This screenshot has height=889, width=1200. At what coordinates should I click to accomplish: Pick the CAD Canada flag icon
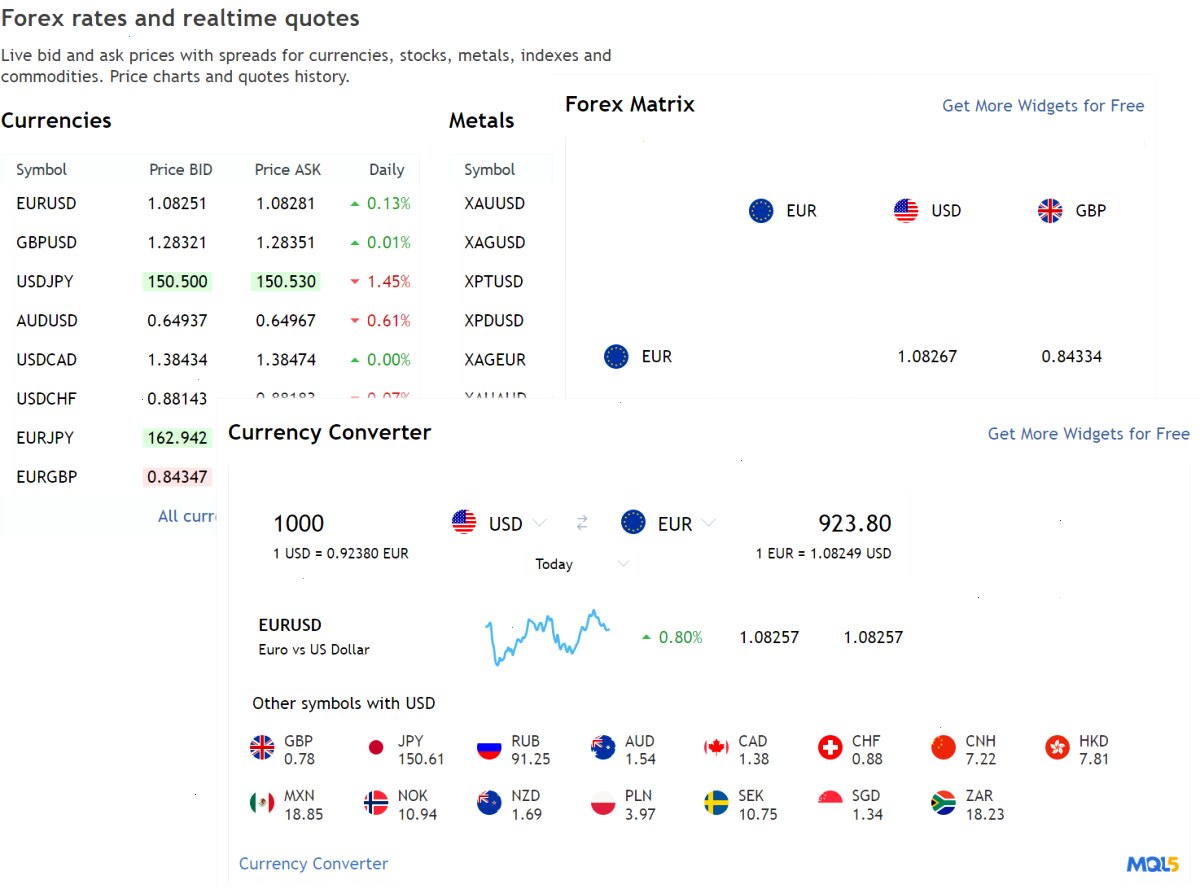point(716,747)
